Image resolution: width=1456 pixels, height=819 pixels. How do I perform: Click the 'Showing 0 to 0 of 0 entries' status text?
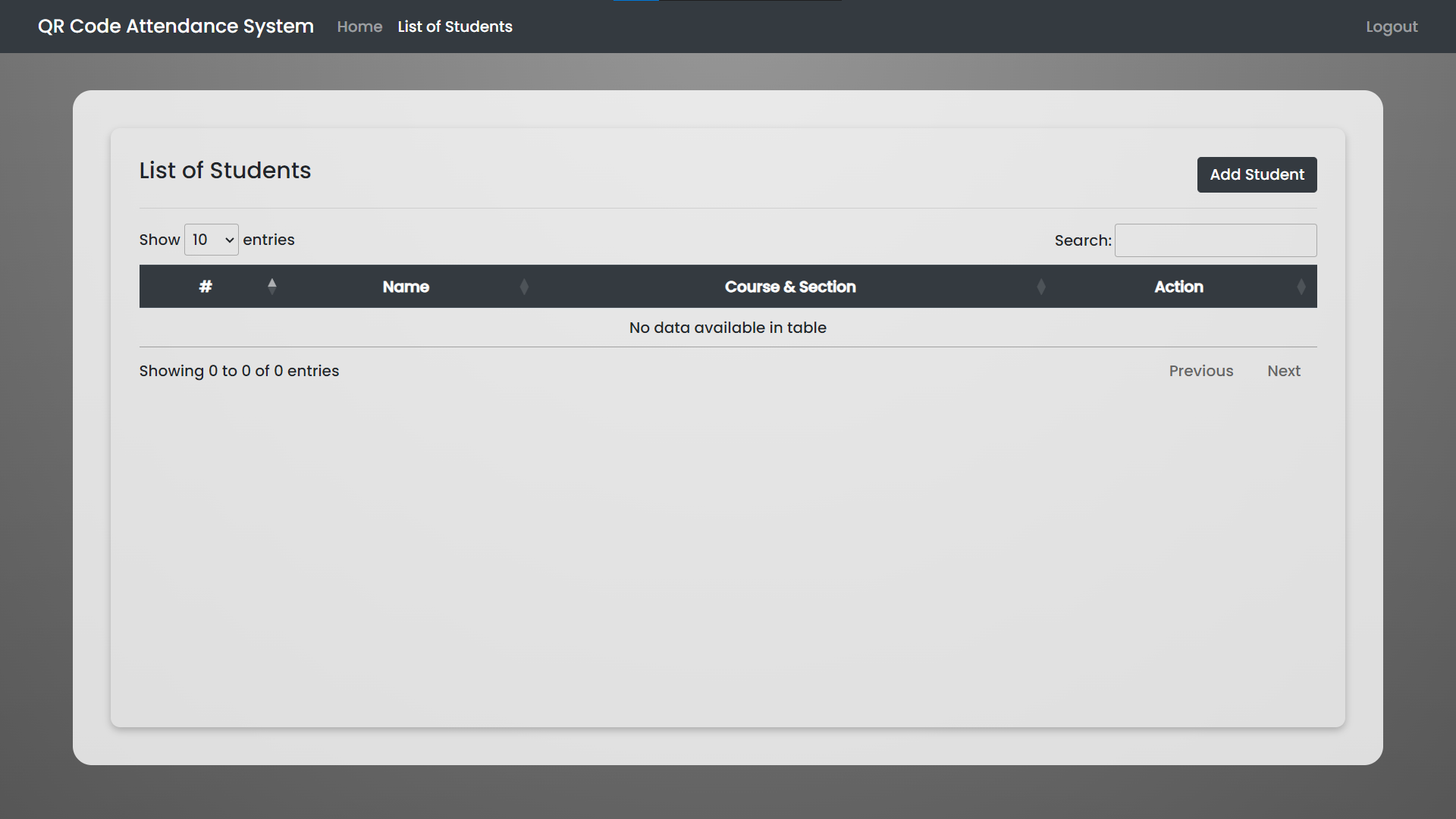239,371
